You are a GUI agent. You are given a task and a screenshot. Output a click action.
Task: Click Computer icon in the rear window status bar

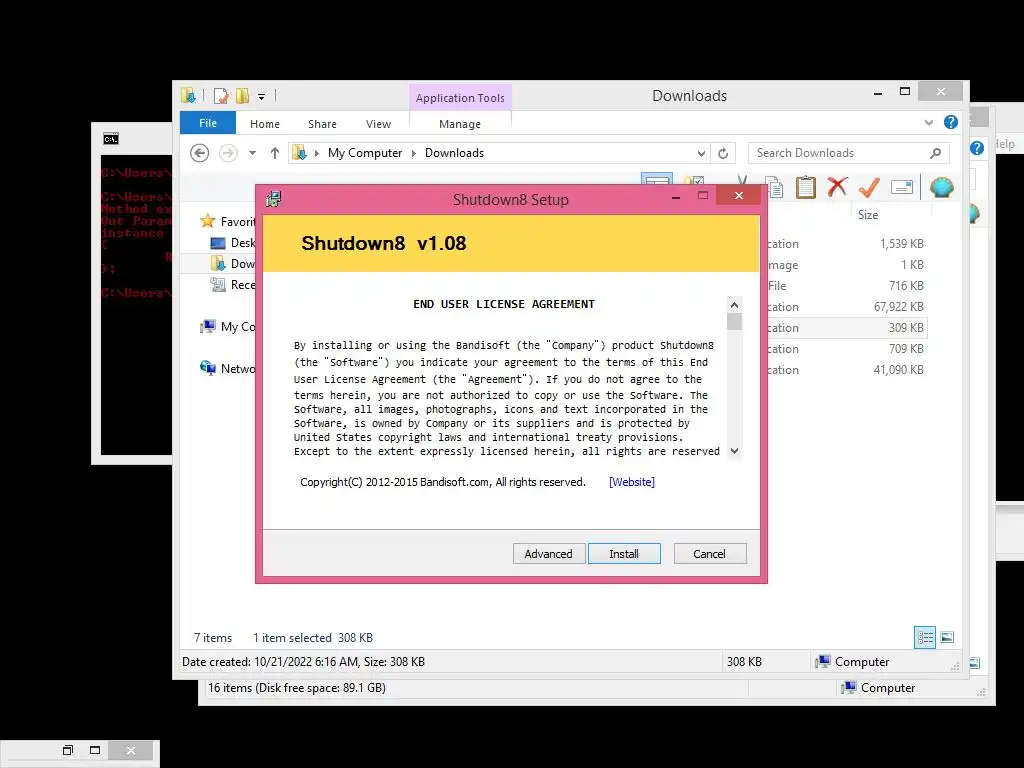[848, 688]
